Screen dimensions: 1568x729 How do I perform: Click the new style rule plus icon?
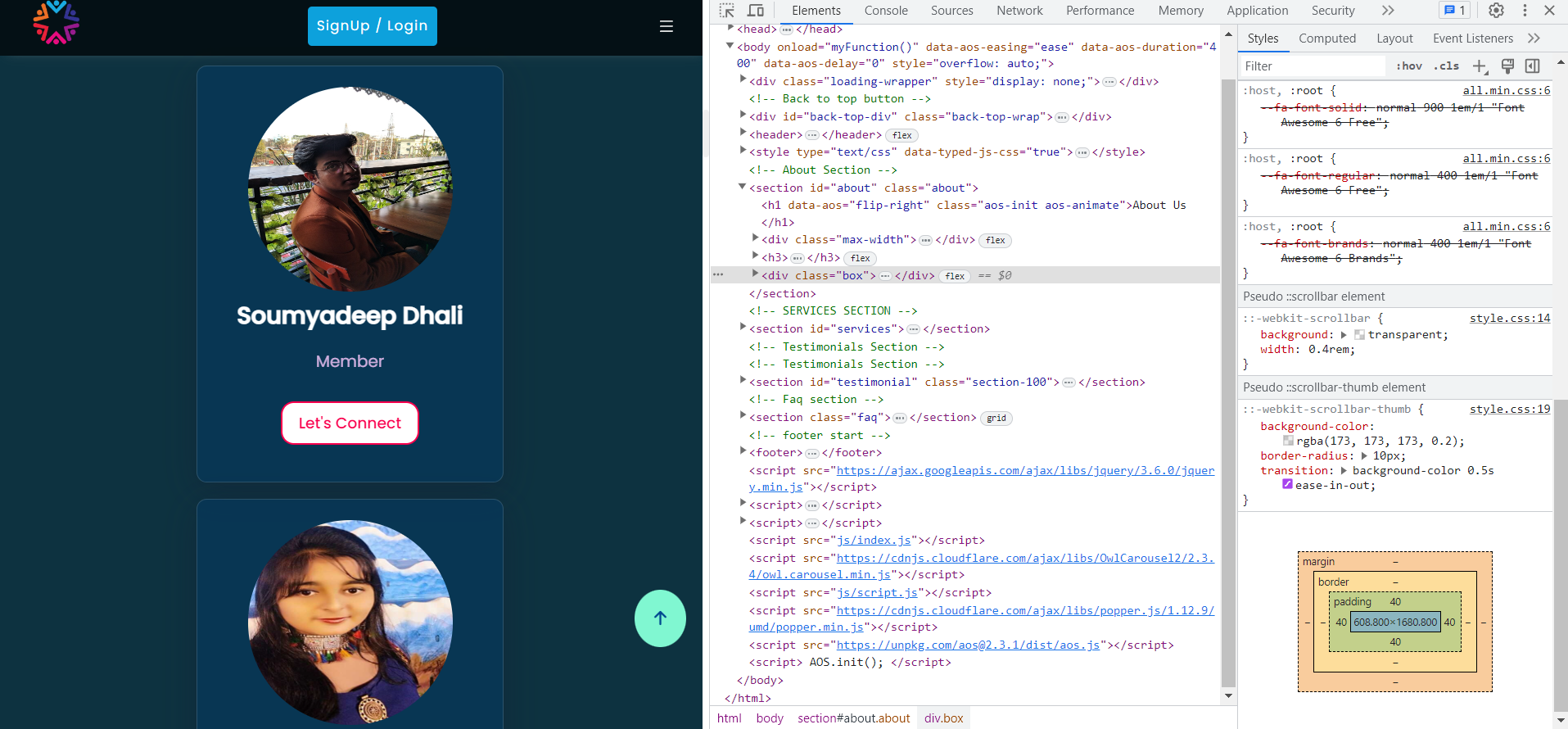pos(1480,66)
